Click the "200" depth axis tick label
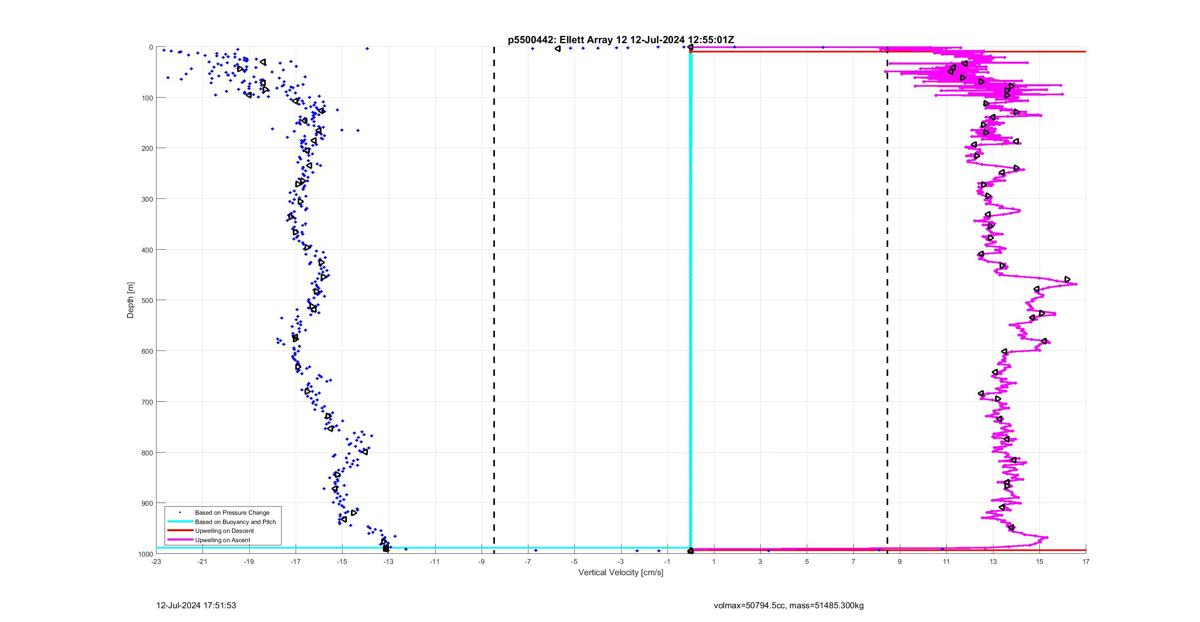1200x622 pixels. point(146,148)
